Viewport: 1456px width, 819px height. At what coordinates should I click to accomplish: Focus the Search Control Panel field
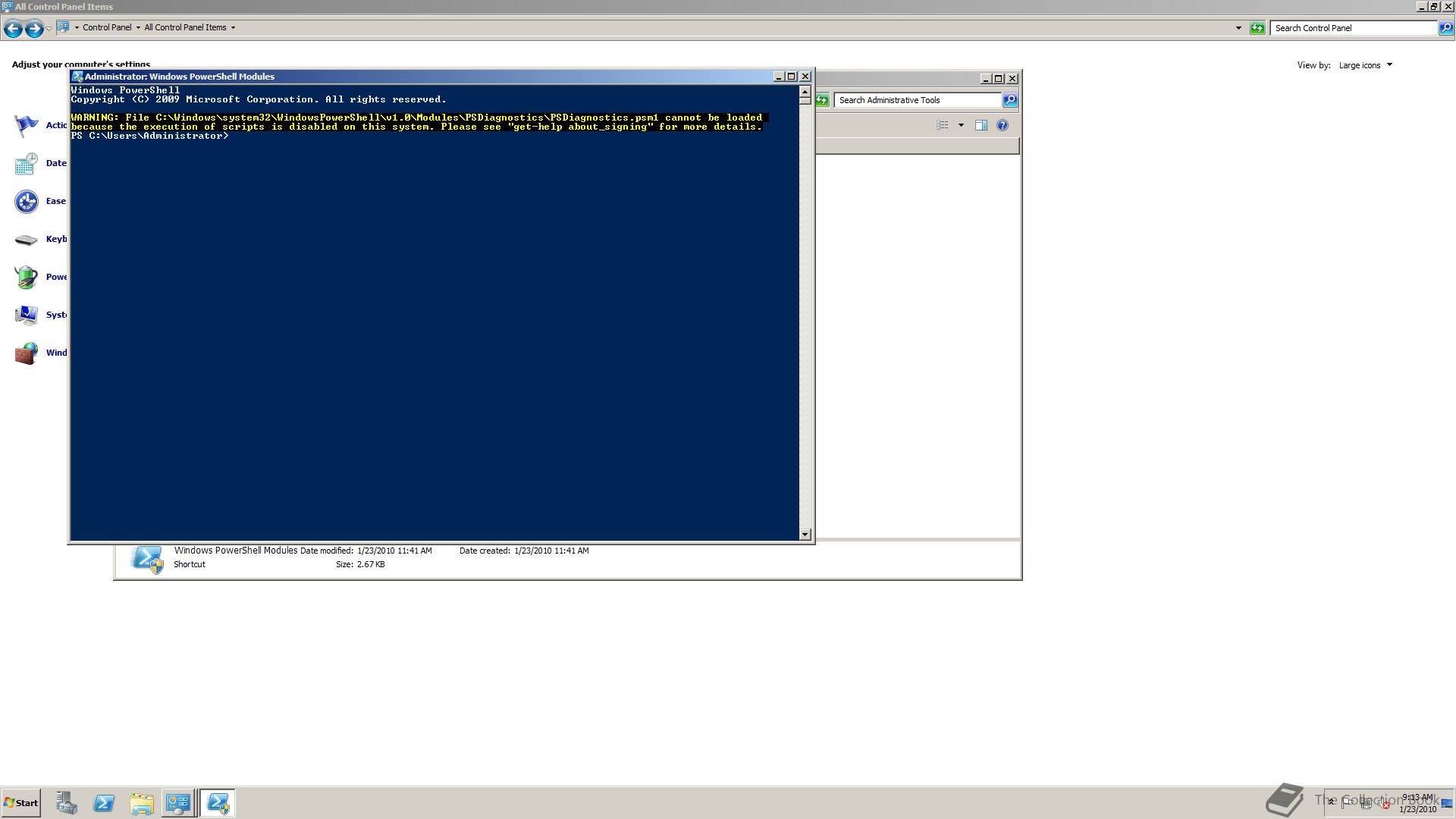point(1354,28)
